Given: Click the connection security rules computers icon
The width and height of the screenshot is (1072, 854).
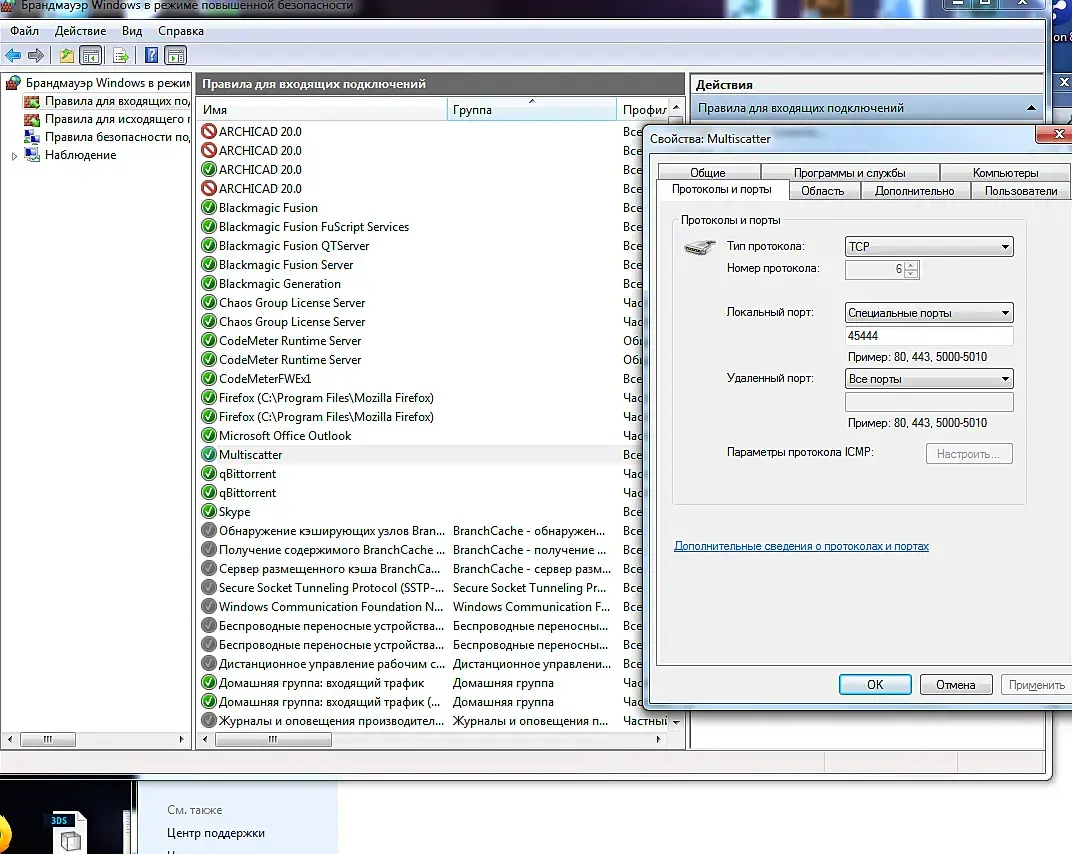Looking at the screenshot, I should click(x=31, y=137).
